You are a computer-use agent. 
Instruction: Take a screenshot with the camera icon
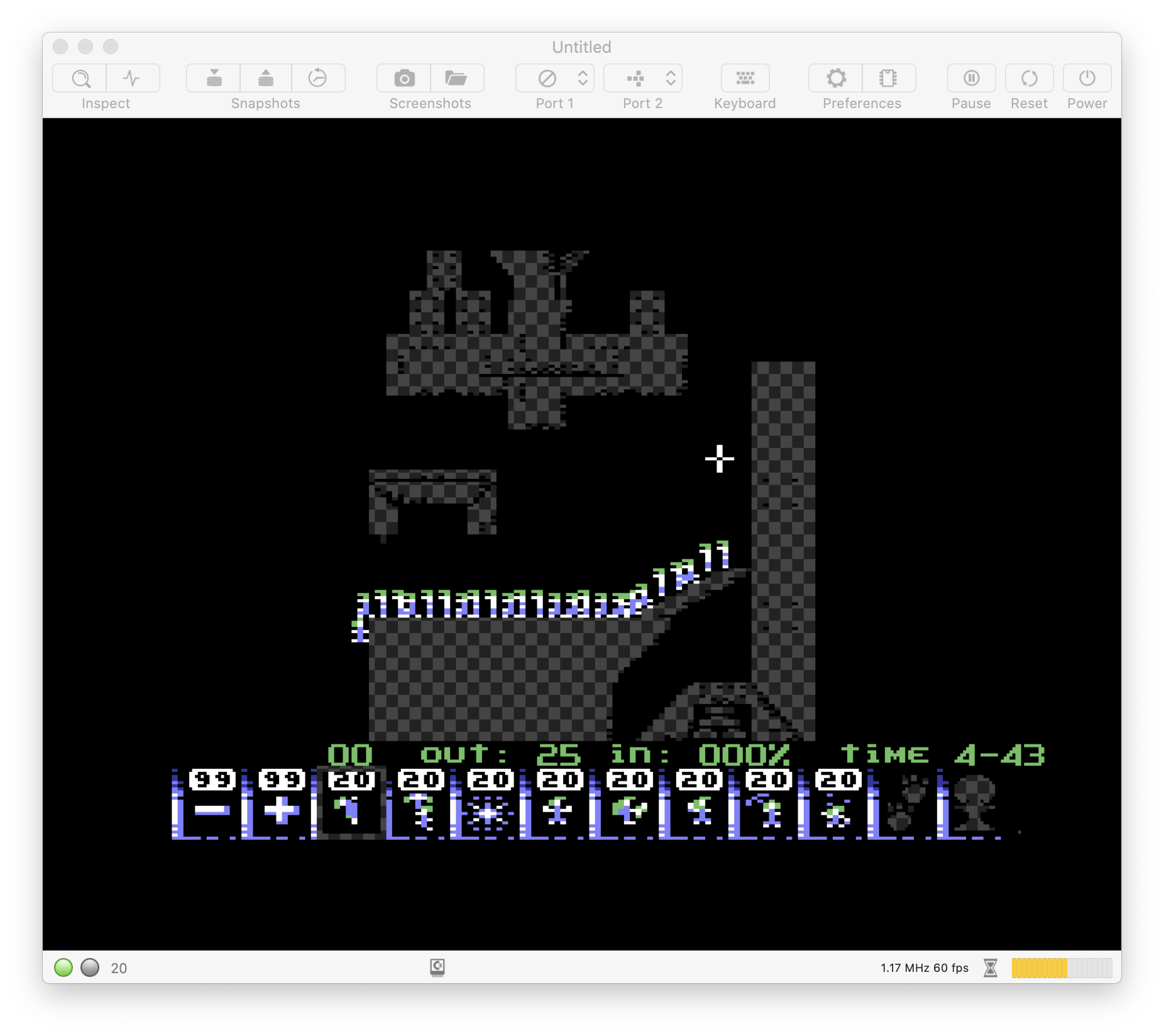tap(404, 79)
